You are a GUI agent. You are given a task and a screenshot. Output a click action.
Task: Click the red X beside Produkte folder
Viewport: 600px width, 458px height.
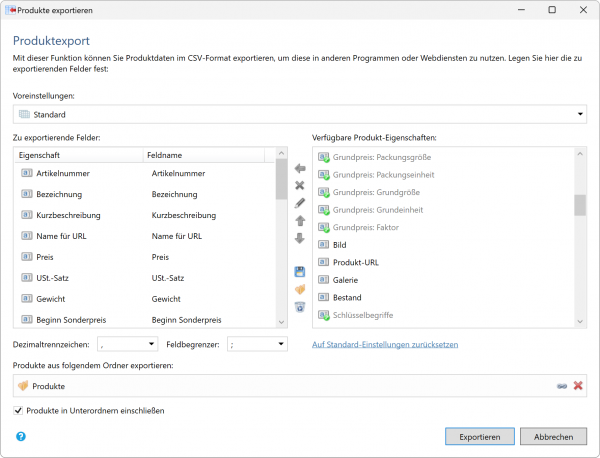coord(578,386)
